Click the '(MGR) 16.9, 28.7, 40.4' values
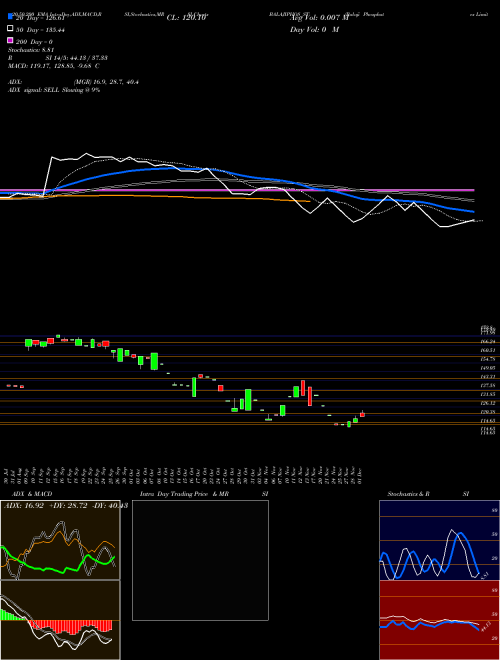 (106, 82)
